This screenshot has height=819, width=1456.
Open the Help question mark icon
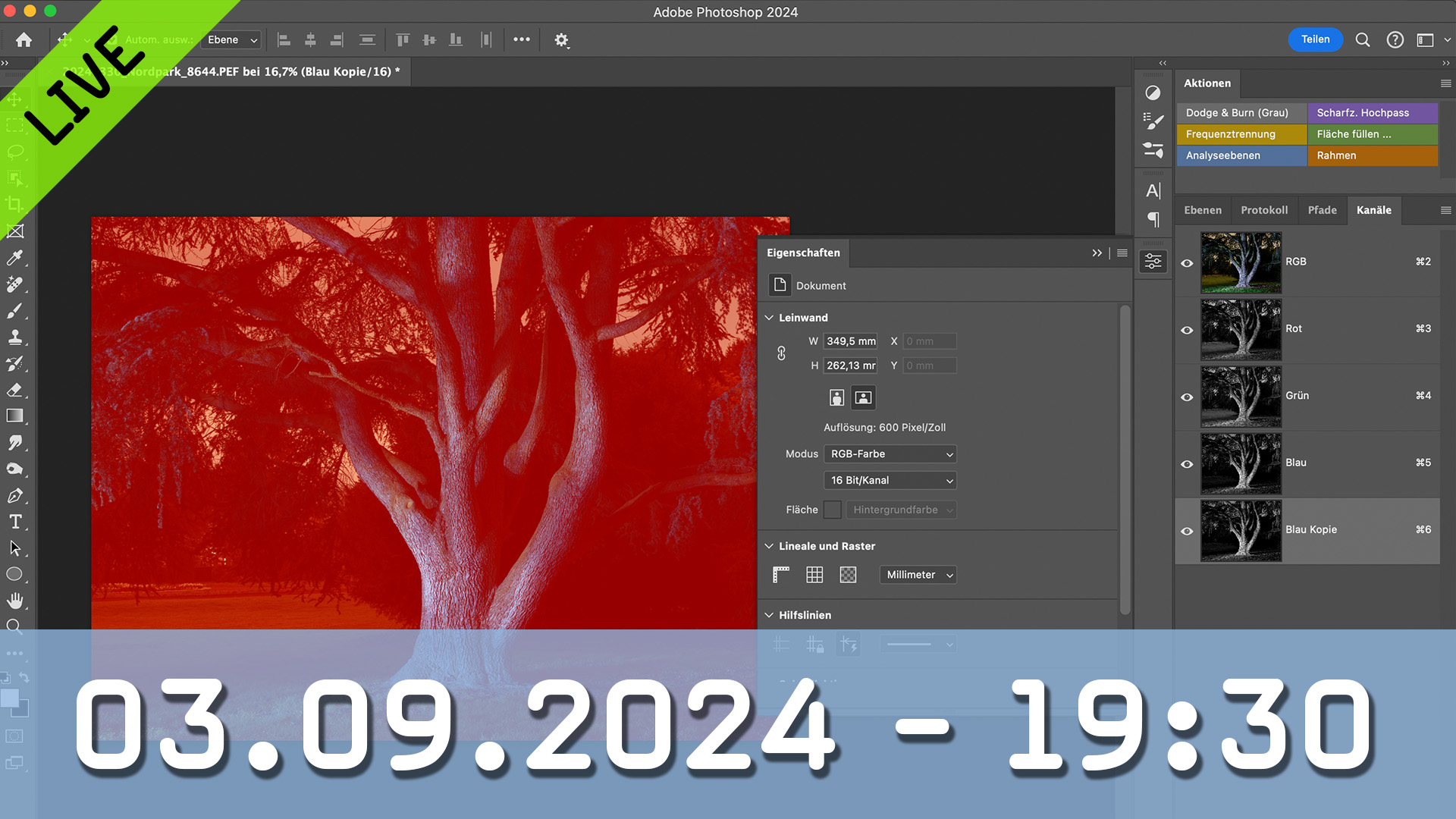pos(1395,40)
